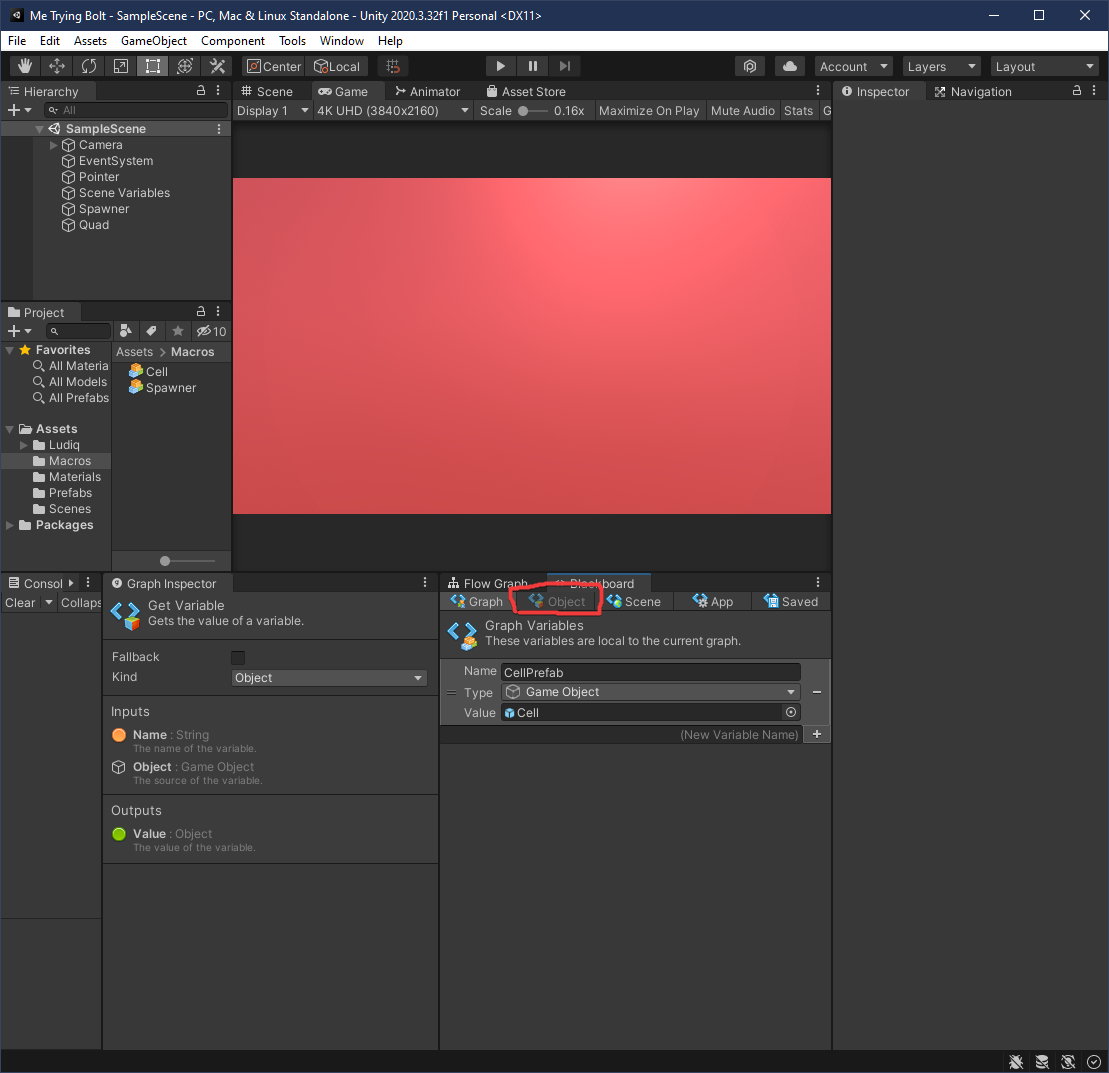
Task: Click the Stats button
Action: tap(798, 111)
